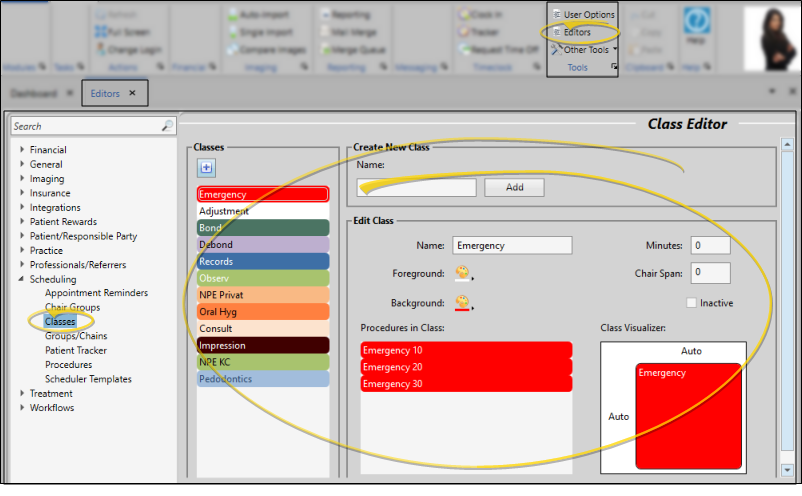Click the Minutes input field
Image resolution: width=802 pixels, height=496 pixels.
[710, 245]
